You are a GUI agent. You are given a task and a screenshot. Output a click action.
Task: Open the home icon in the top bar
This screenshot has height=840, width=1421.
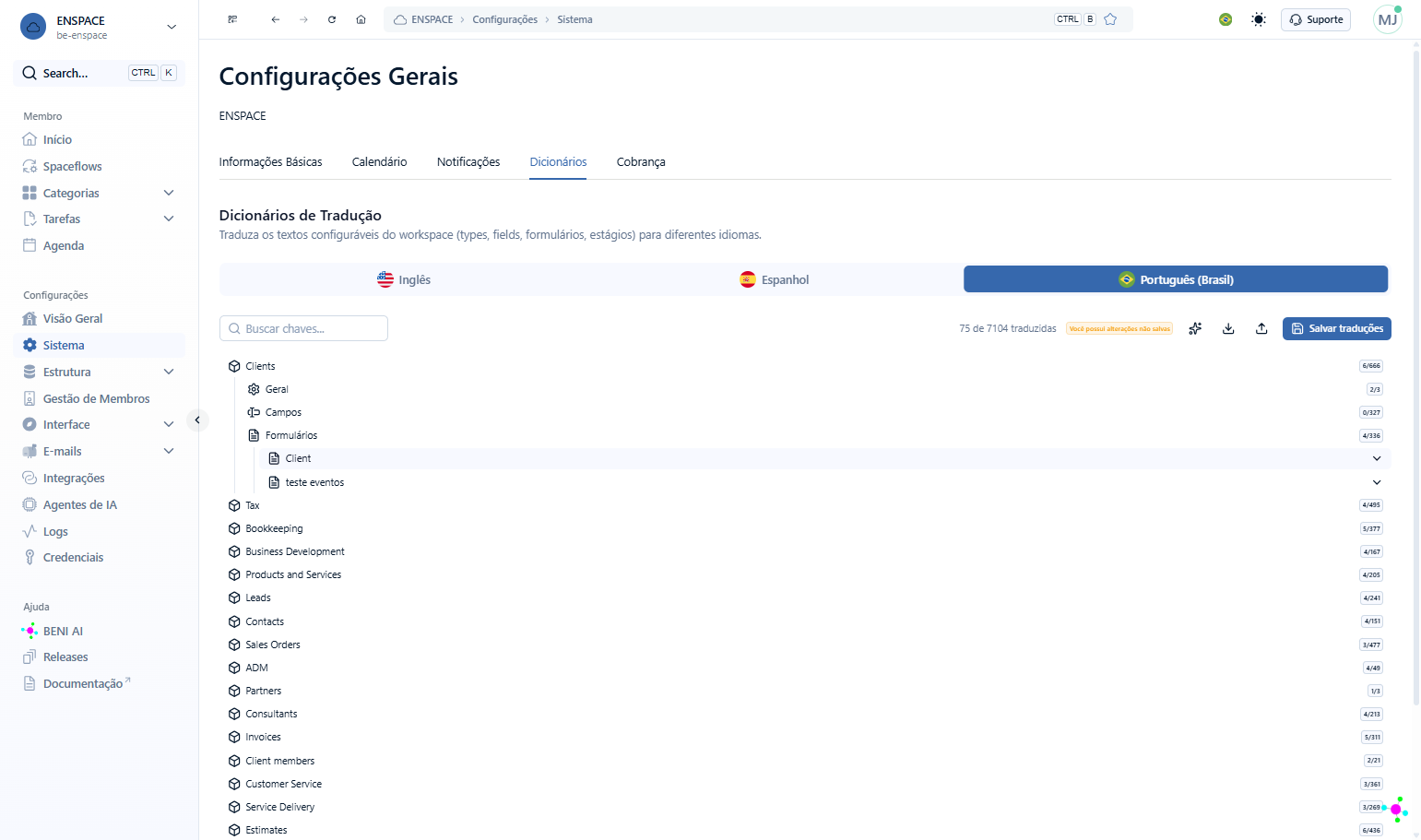(361, 19)
